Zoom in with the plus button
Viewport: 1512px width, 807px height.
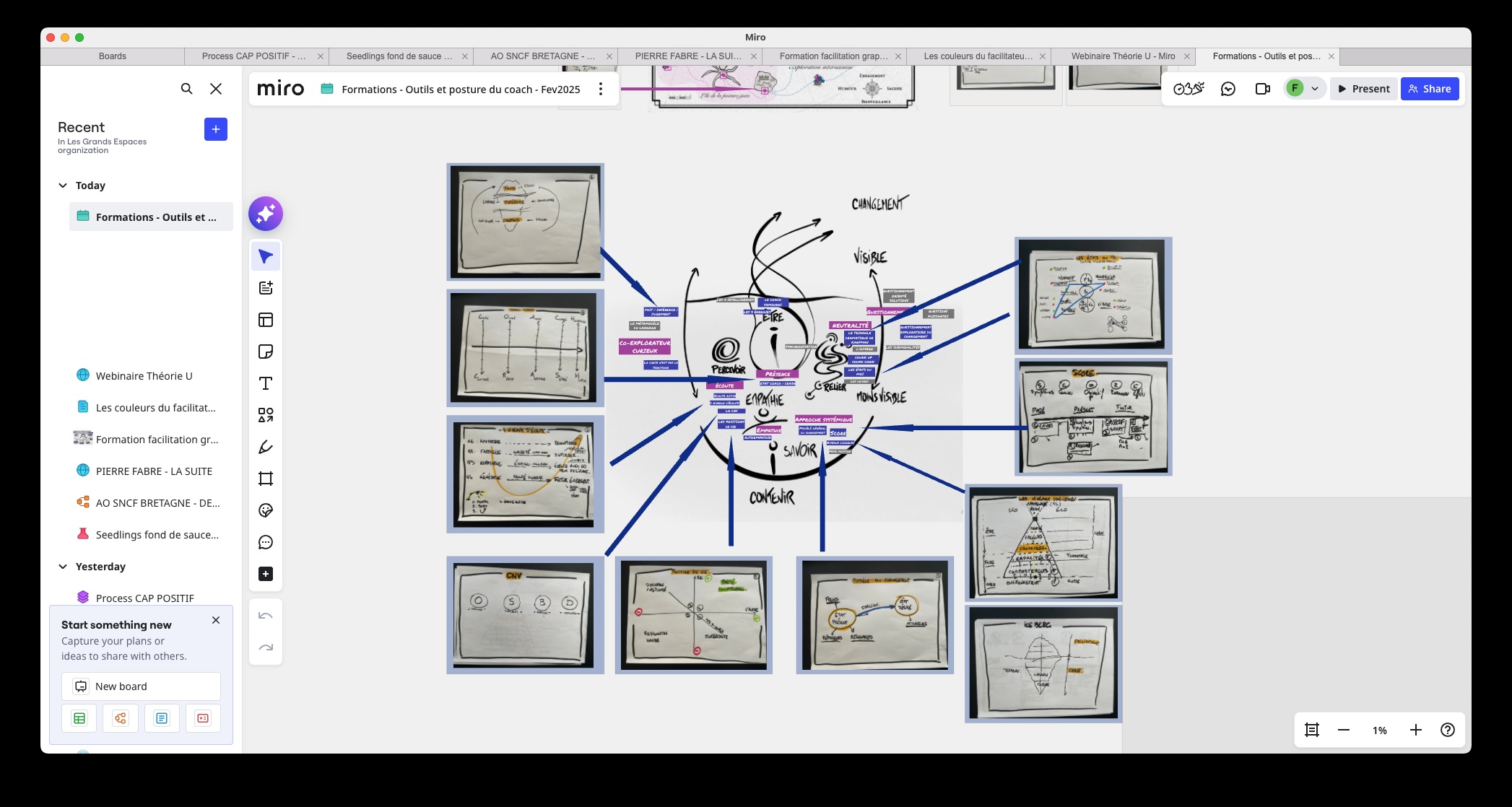click(x=1415, y=730)
